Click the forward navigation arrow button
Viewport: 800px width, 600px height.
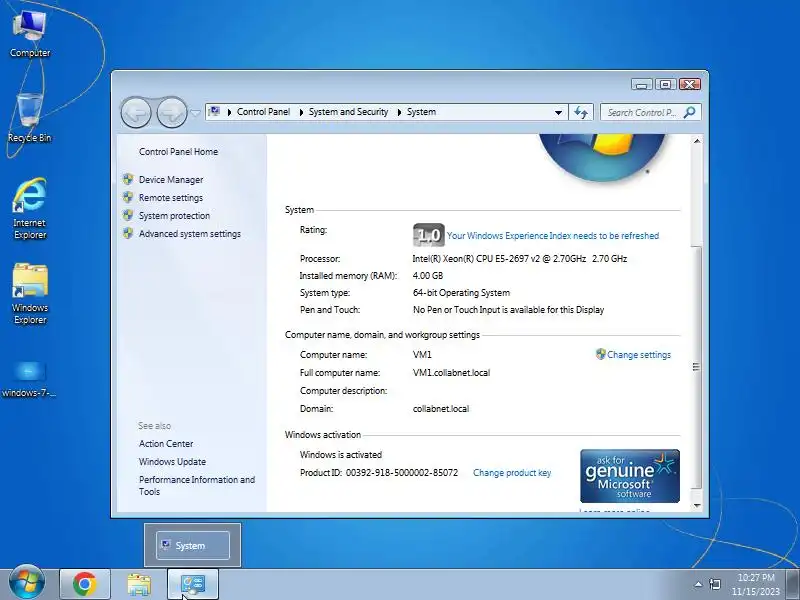tap(171, 112)
